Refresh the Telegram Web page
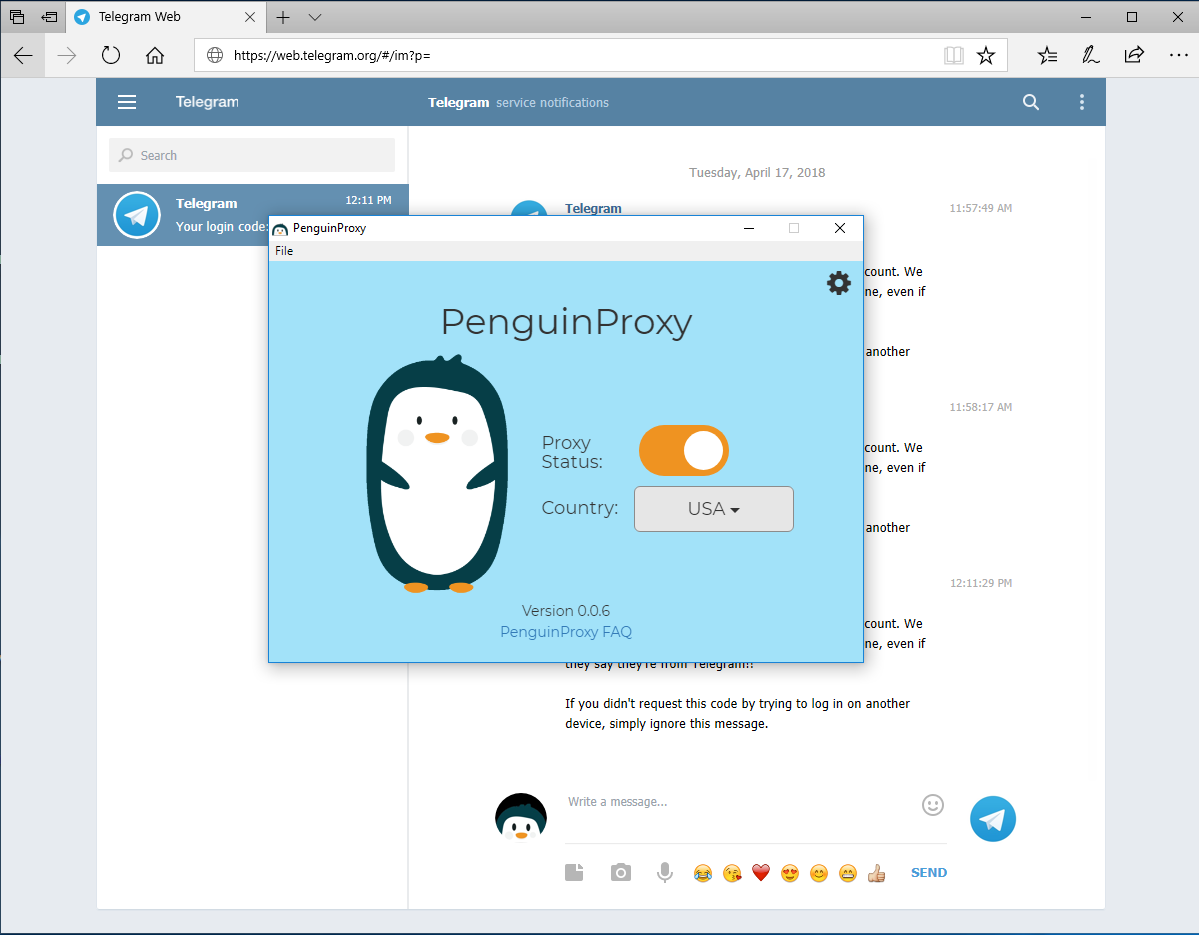 point(111,55)
